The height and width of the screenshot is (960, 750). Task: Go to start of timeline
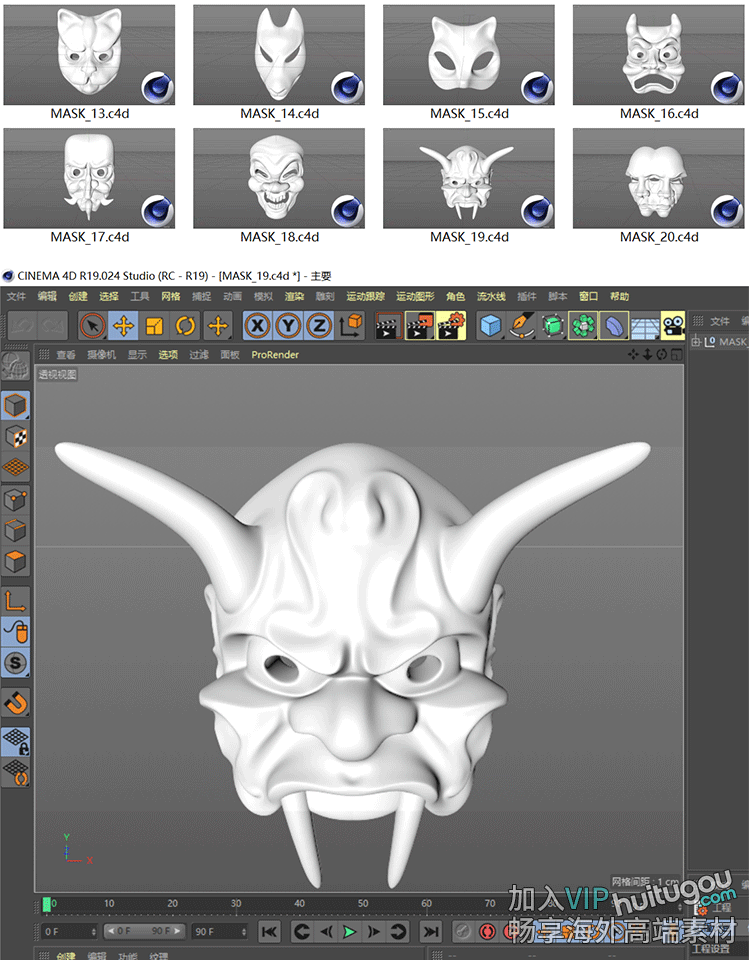[x=269, y=932]
